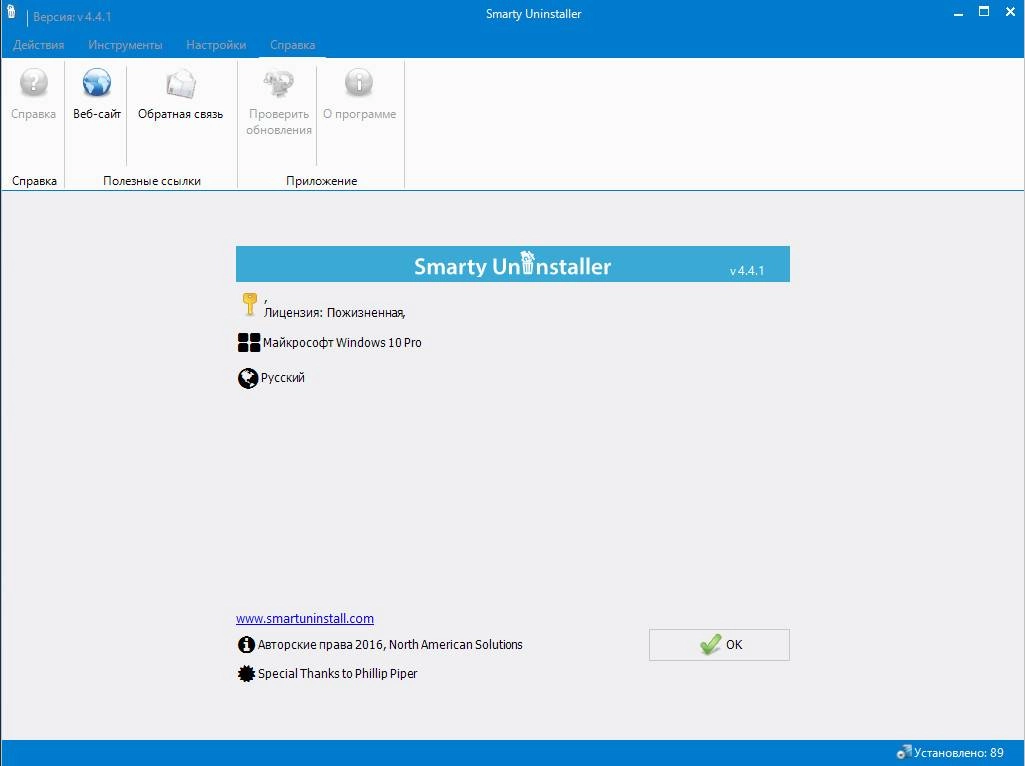Click the star badge beside Special Thanks
This screenshot has height=766, width=1025.
pos(246,674)
